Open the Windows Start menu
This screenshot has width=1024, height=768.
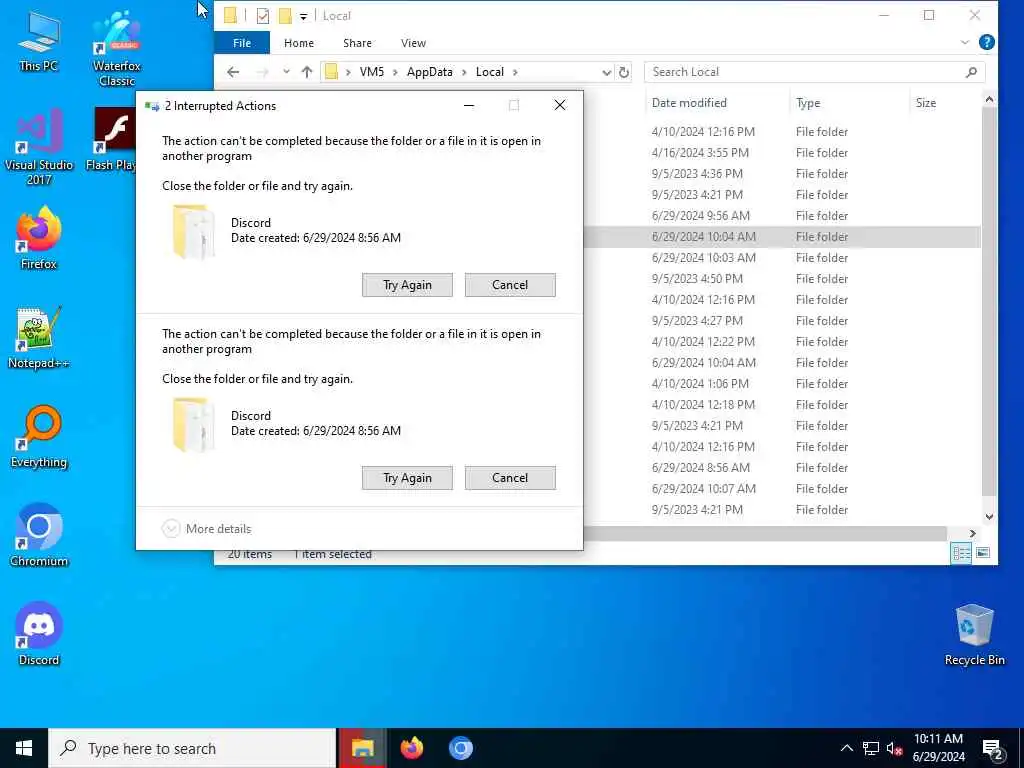coord(24,748)
